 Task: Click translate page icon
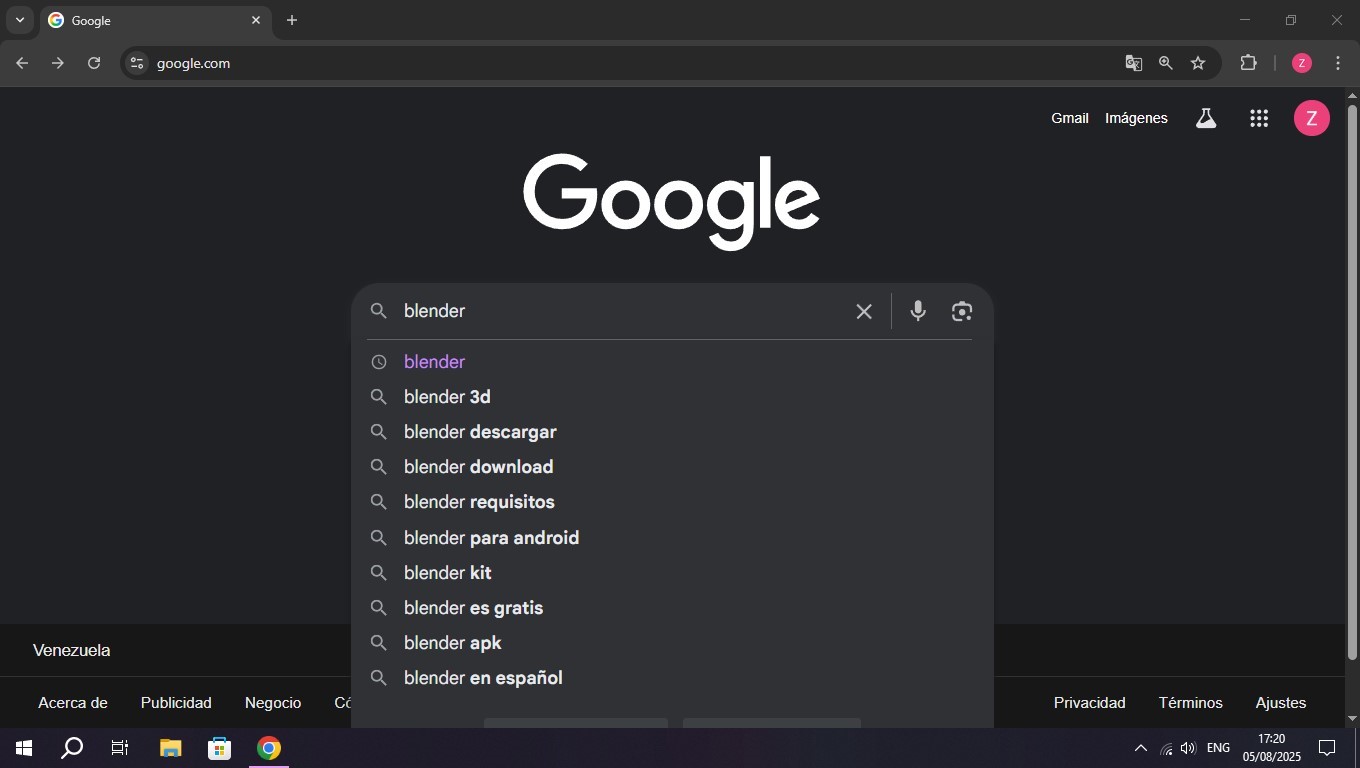(1133, 63)
